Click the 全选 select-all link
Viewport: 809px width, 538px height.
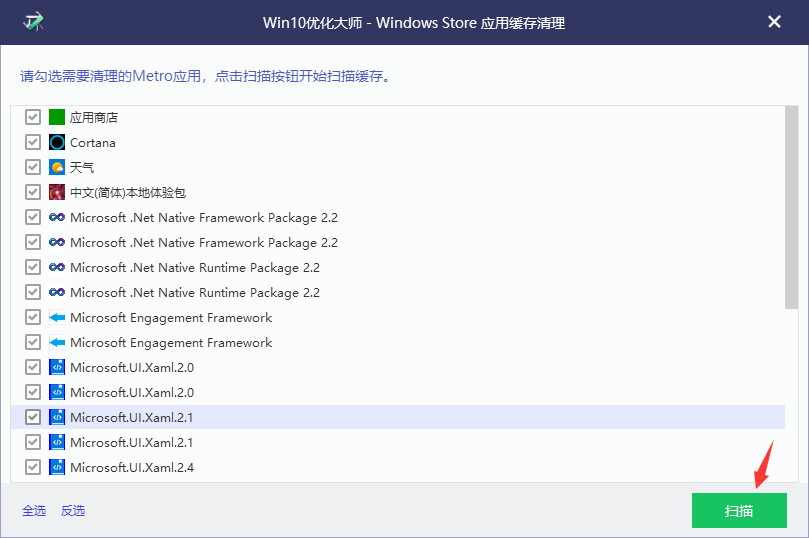34,511
